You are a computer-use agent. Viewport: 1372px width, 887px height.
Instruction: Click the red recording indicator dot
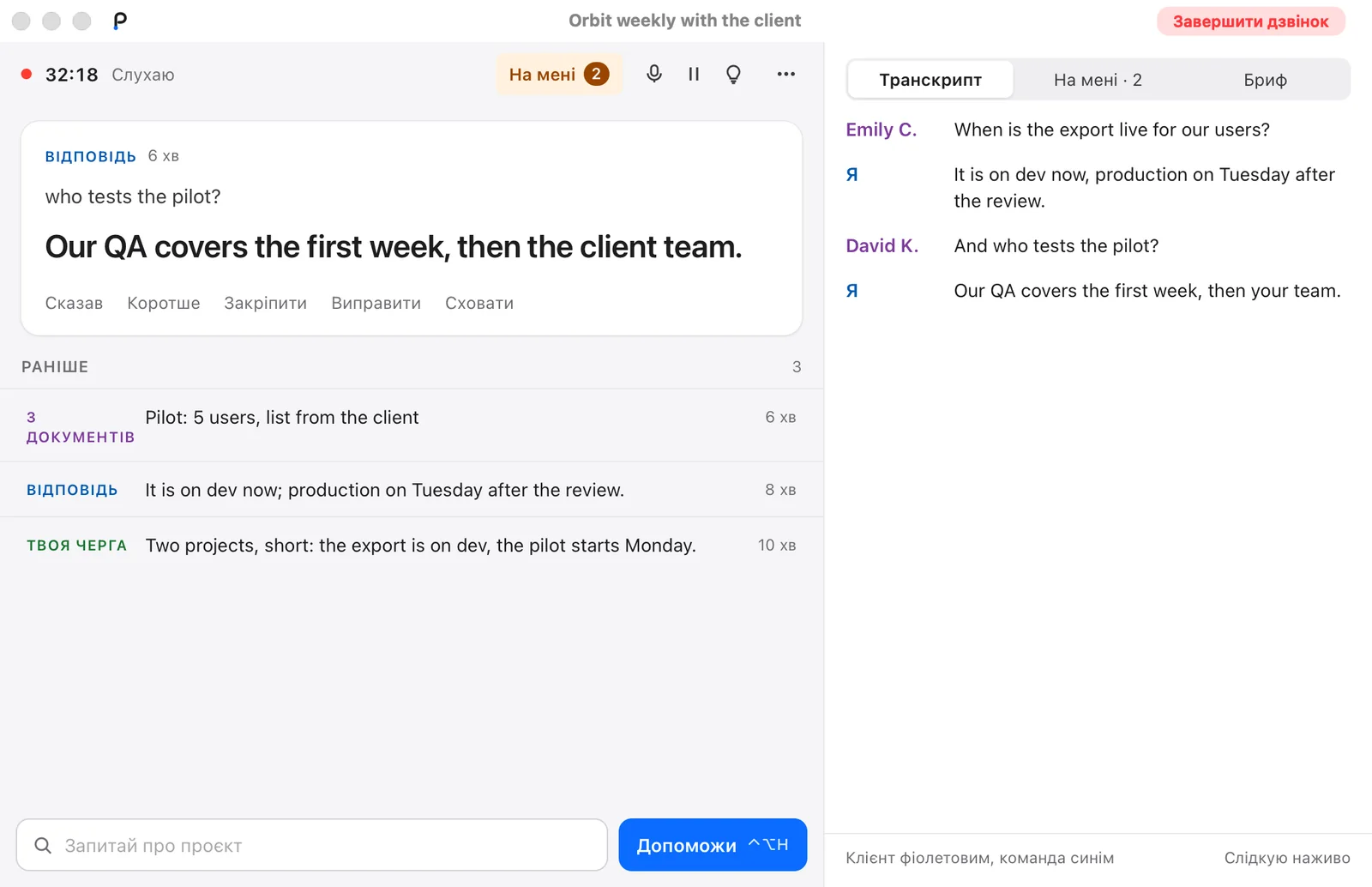point(27,75)
